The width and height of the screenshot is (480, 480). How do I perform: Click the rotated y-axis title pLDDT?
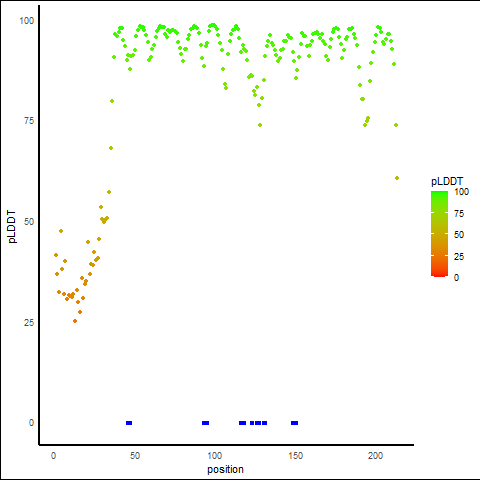point(12,227)
